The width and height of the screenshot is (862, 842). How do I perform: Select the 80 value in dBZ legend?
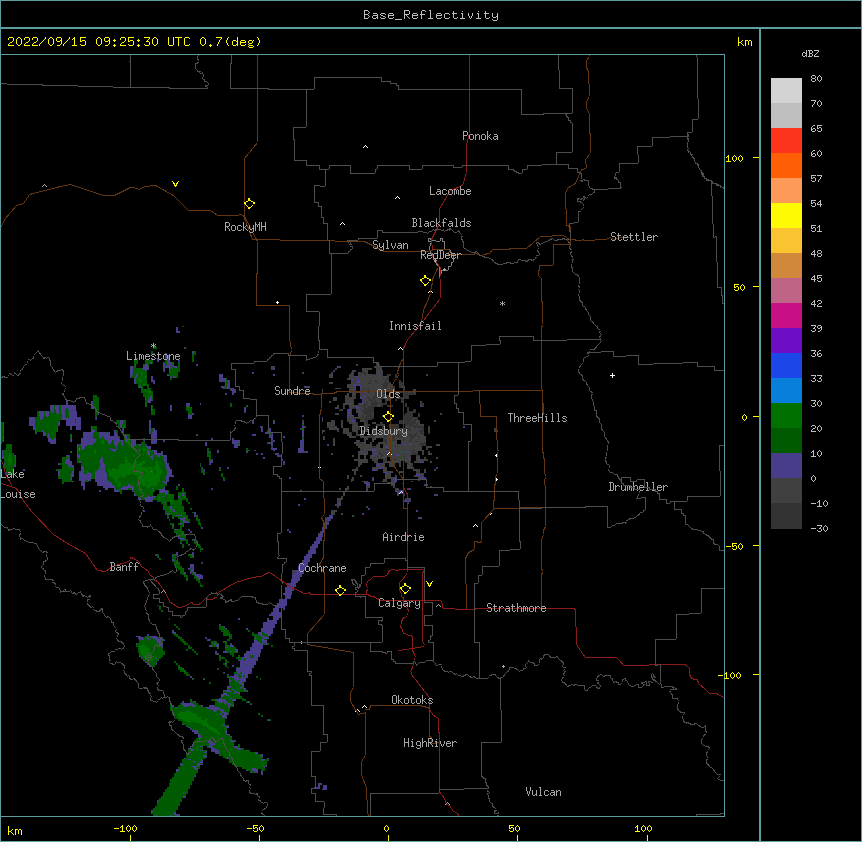pos(816,79)
